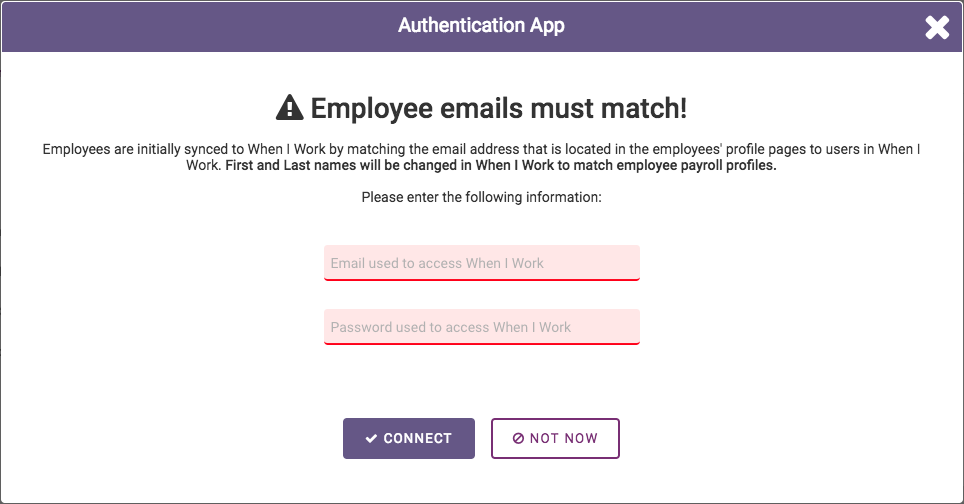The height and width of the screenshot is (504, 964).
Task: Click the Employees are initially synced paragraph
Action: point(481,157)
